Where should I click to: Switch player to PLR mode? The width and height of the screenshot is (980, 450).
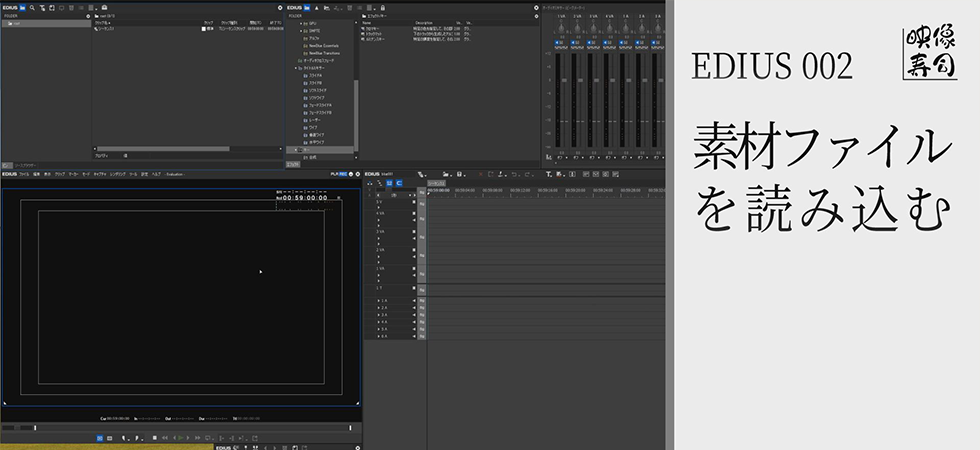pyautogui.click(x=334, y=174)
